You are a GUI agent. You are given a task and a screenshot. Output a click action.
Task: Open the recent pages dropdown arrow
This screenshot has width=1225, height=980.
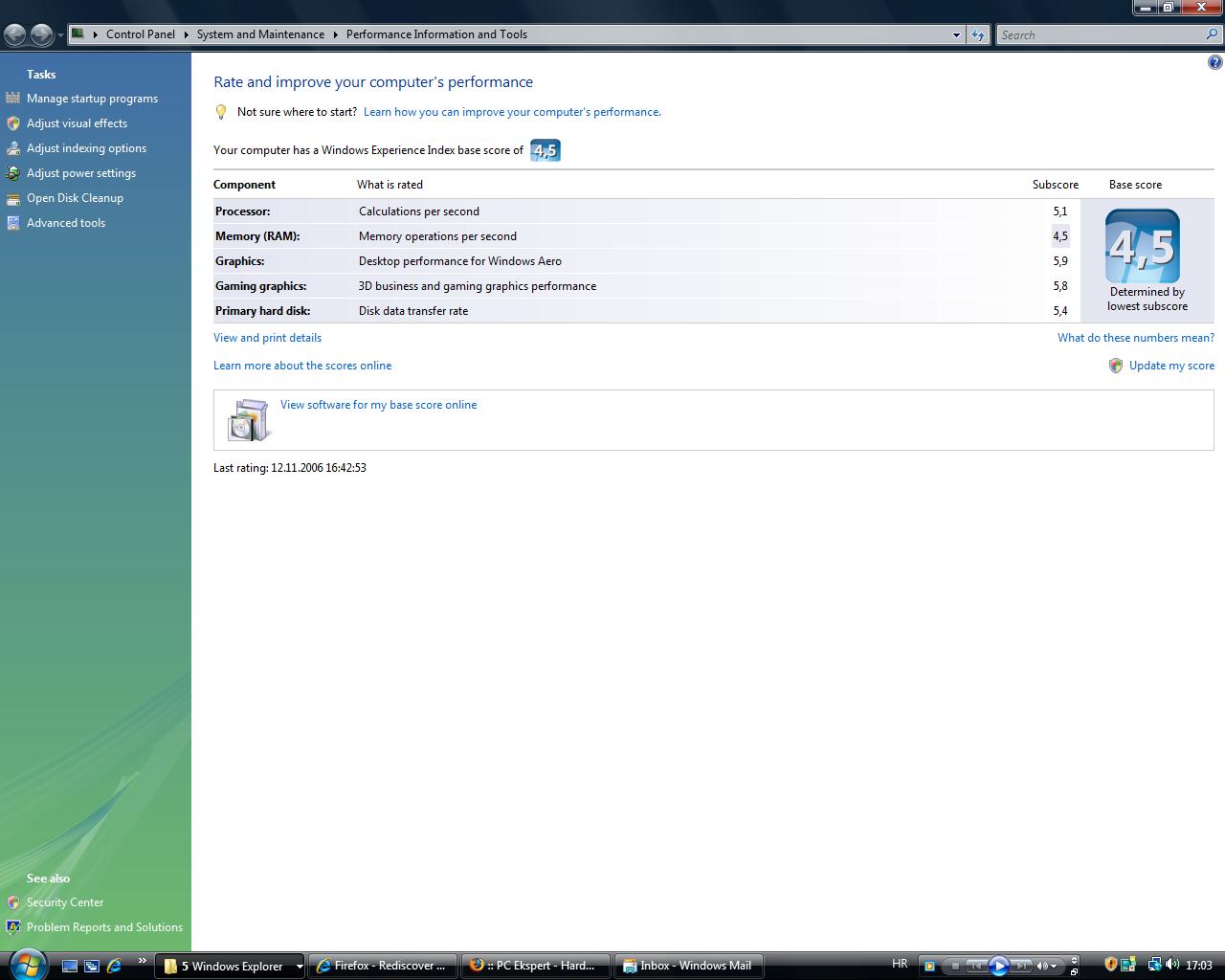tap(60, 35)
